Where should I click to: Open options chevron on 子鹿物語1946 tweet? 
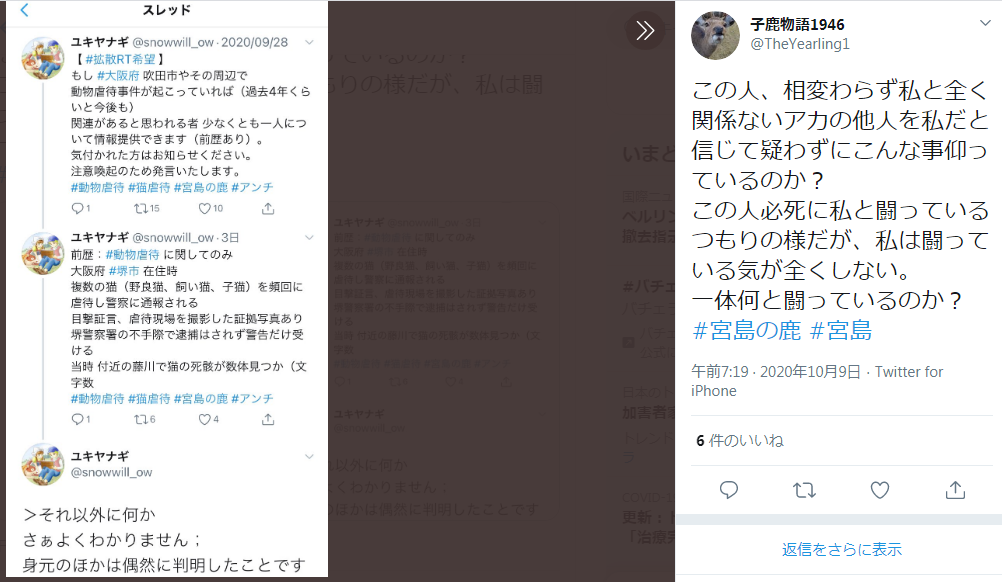[985, 23]
